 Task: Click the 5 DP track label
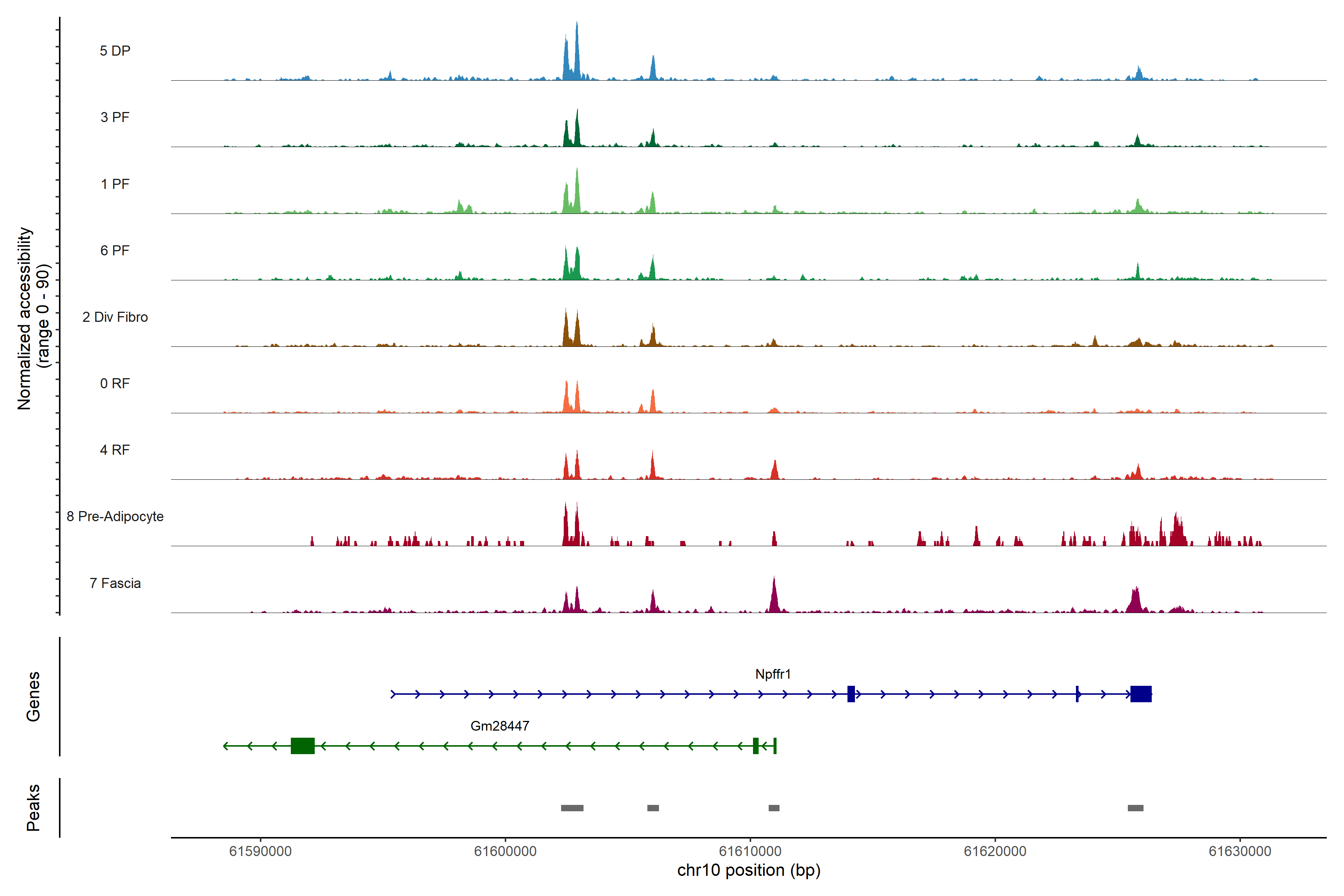(115, 51)
